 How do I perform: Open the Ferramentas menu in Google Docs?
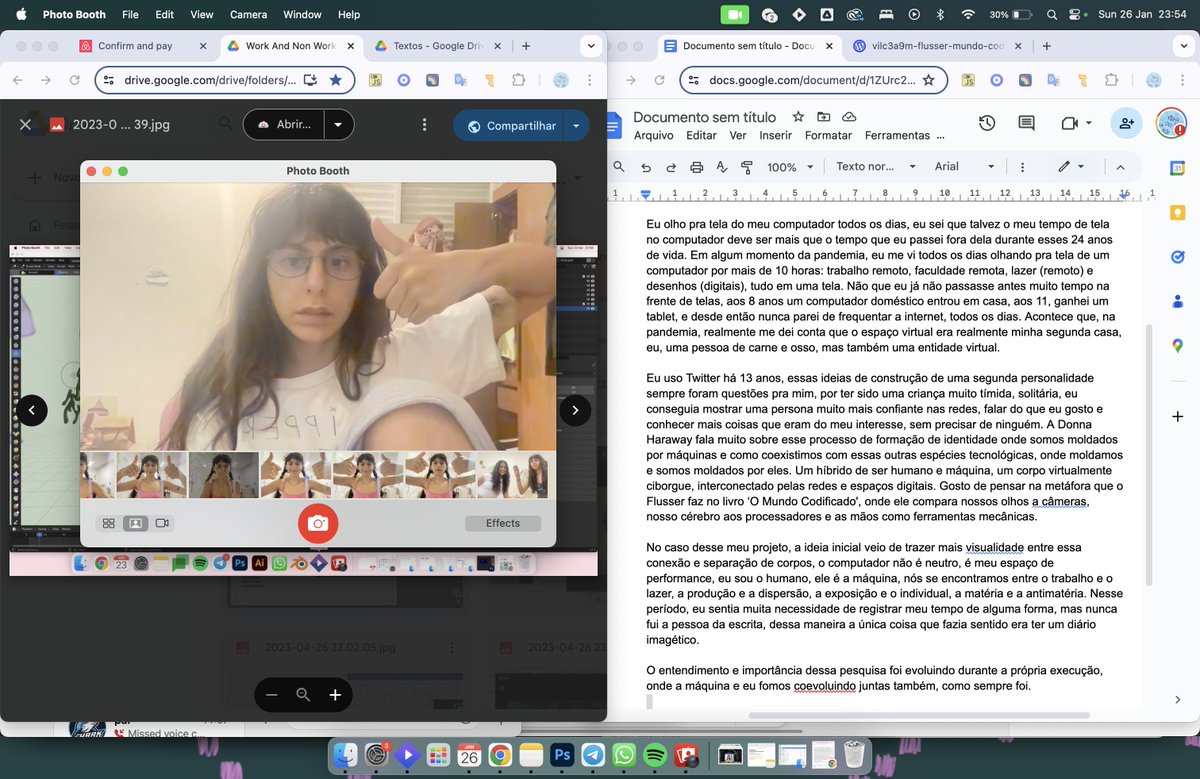tap(897, 135)
